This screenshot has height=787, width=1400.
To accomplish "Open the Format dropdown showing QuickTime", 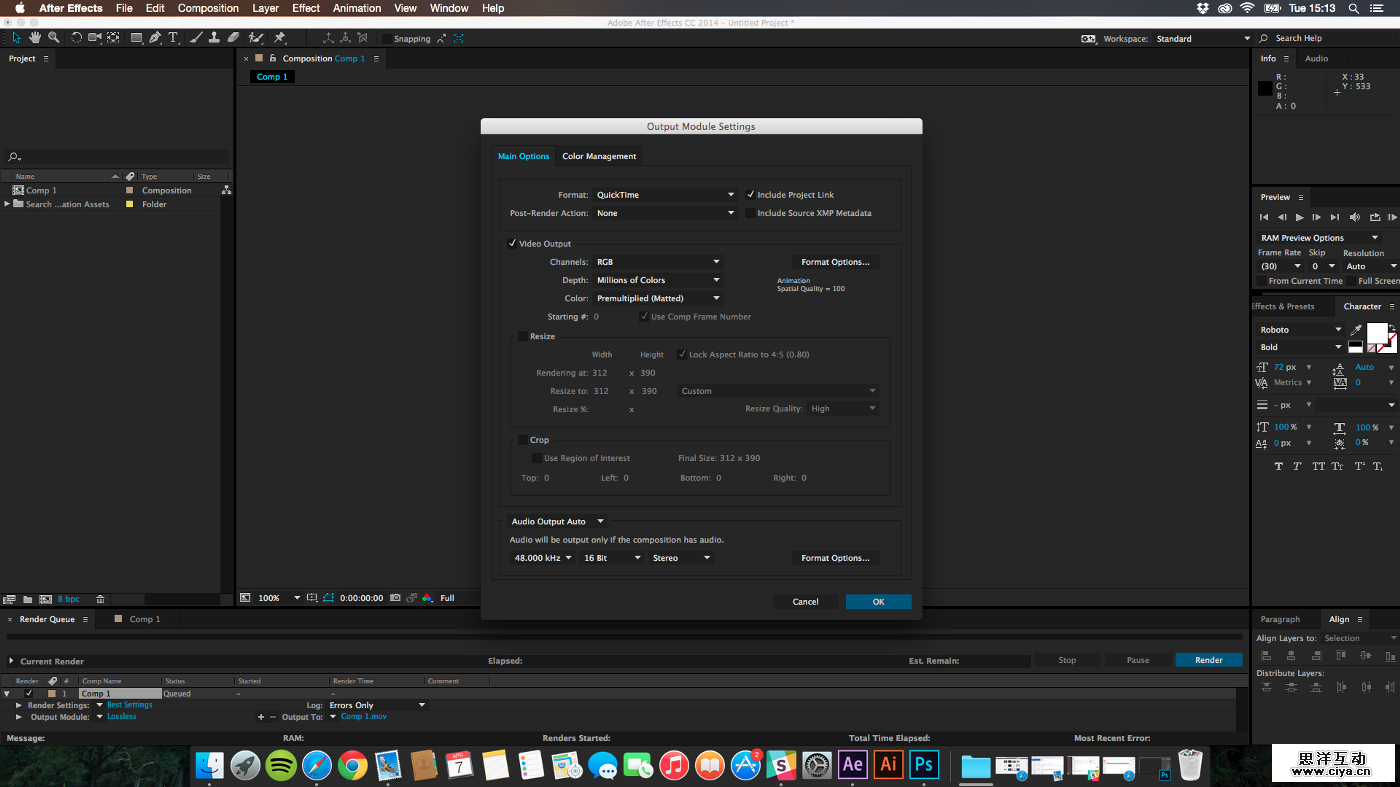I will point(664,195).
